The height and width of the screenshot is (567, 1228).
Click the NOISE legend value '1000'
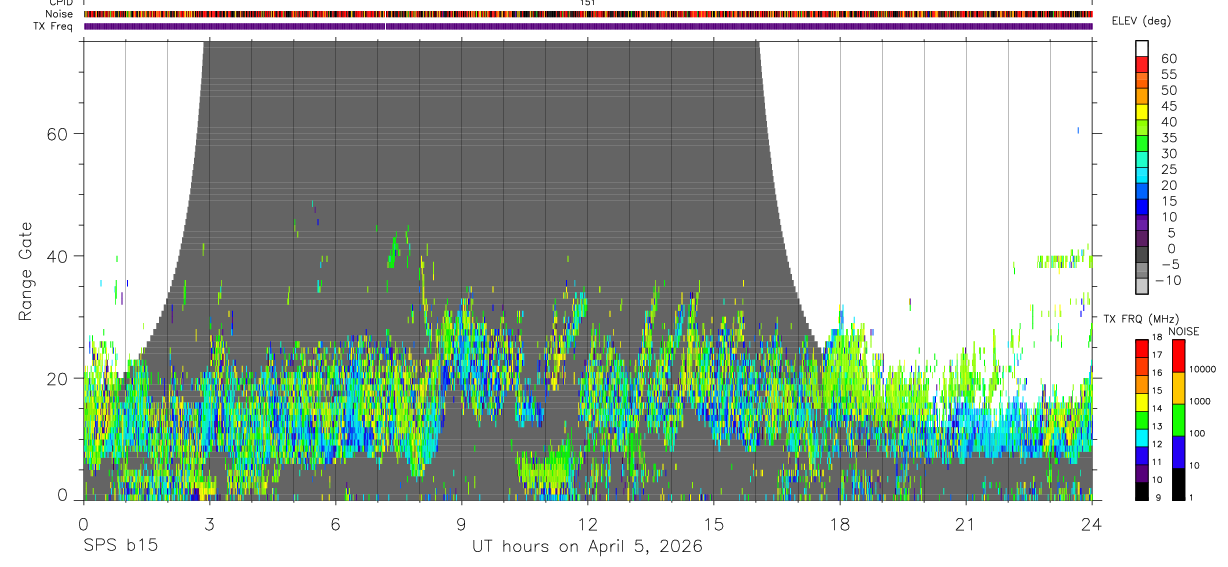tap(1198, 401)
